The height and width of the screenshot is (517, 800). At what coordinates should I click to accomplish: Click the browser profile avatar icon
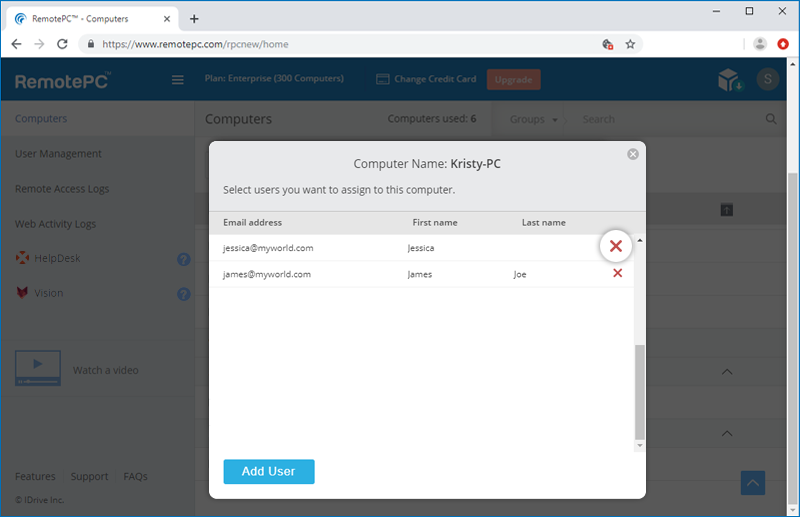click(760, 44)
